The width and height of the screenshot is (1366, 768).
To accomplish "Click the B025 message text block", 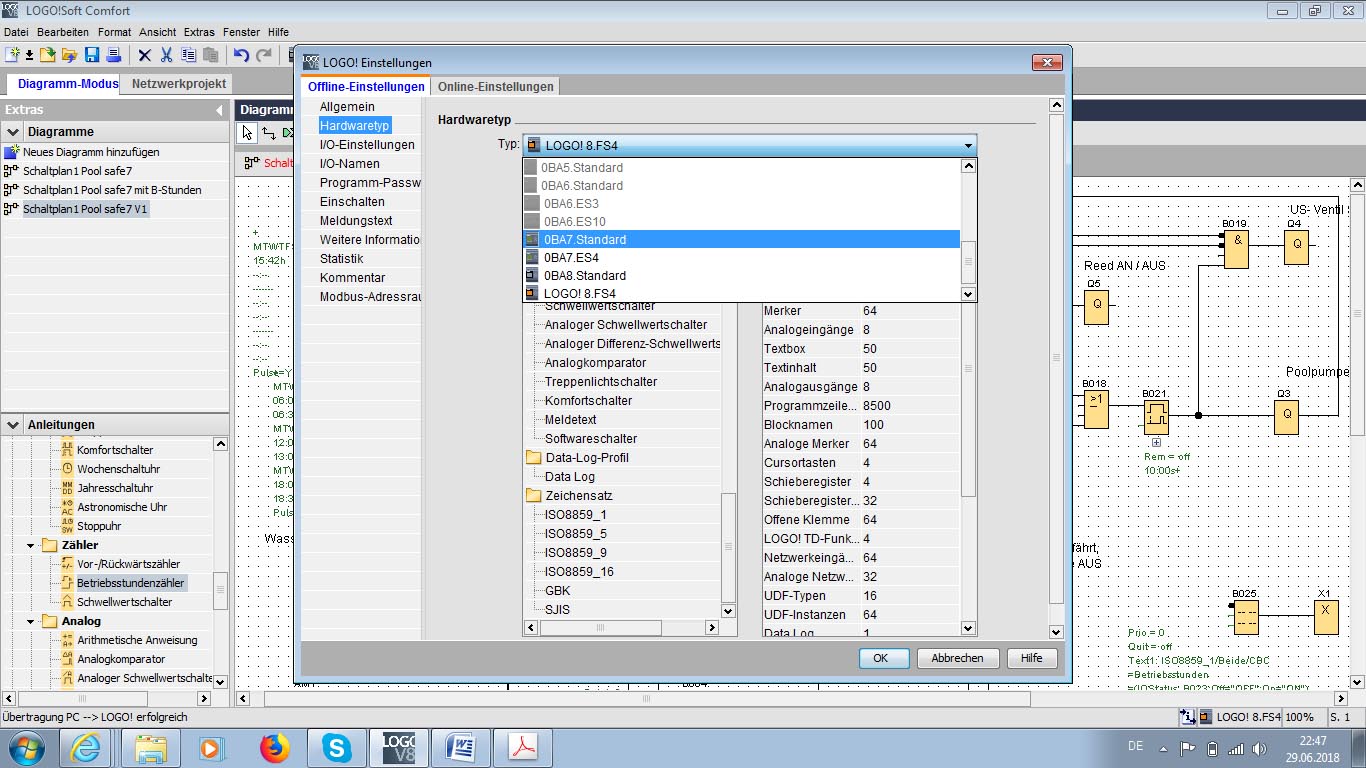I will [1245, 616].
